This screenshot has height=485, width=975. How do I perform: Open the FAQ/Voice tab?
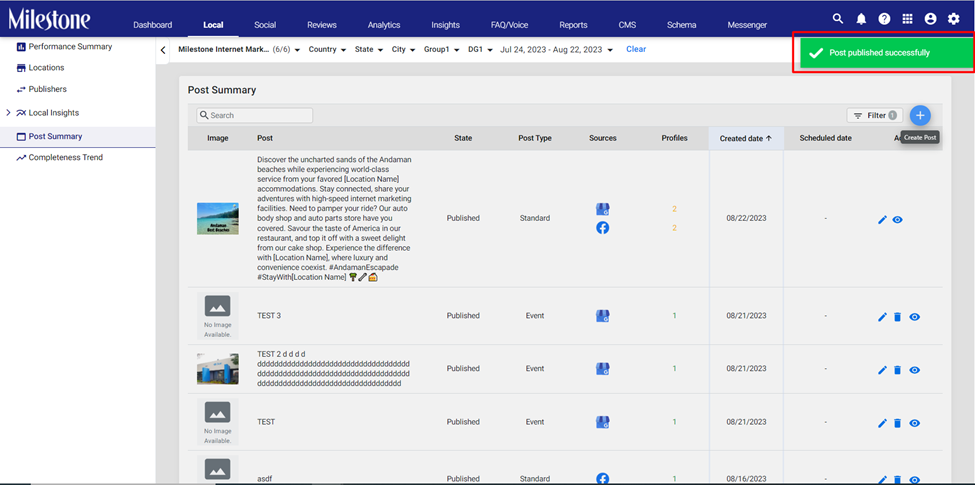click(509, 25)
